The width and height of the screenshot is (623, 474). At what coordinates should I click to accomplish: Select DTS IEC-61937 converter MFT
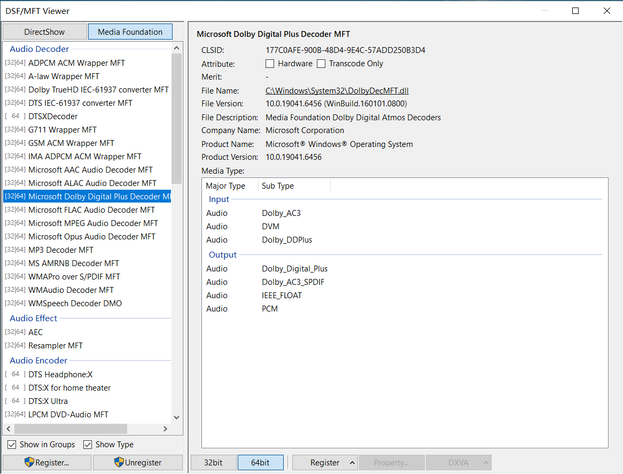tap(87, 103)
